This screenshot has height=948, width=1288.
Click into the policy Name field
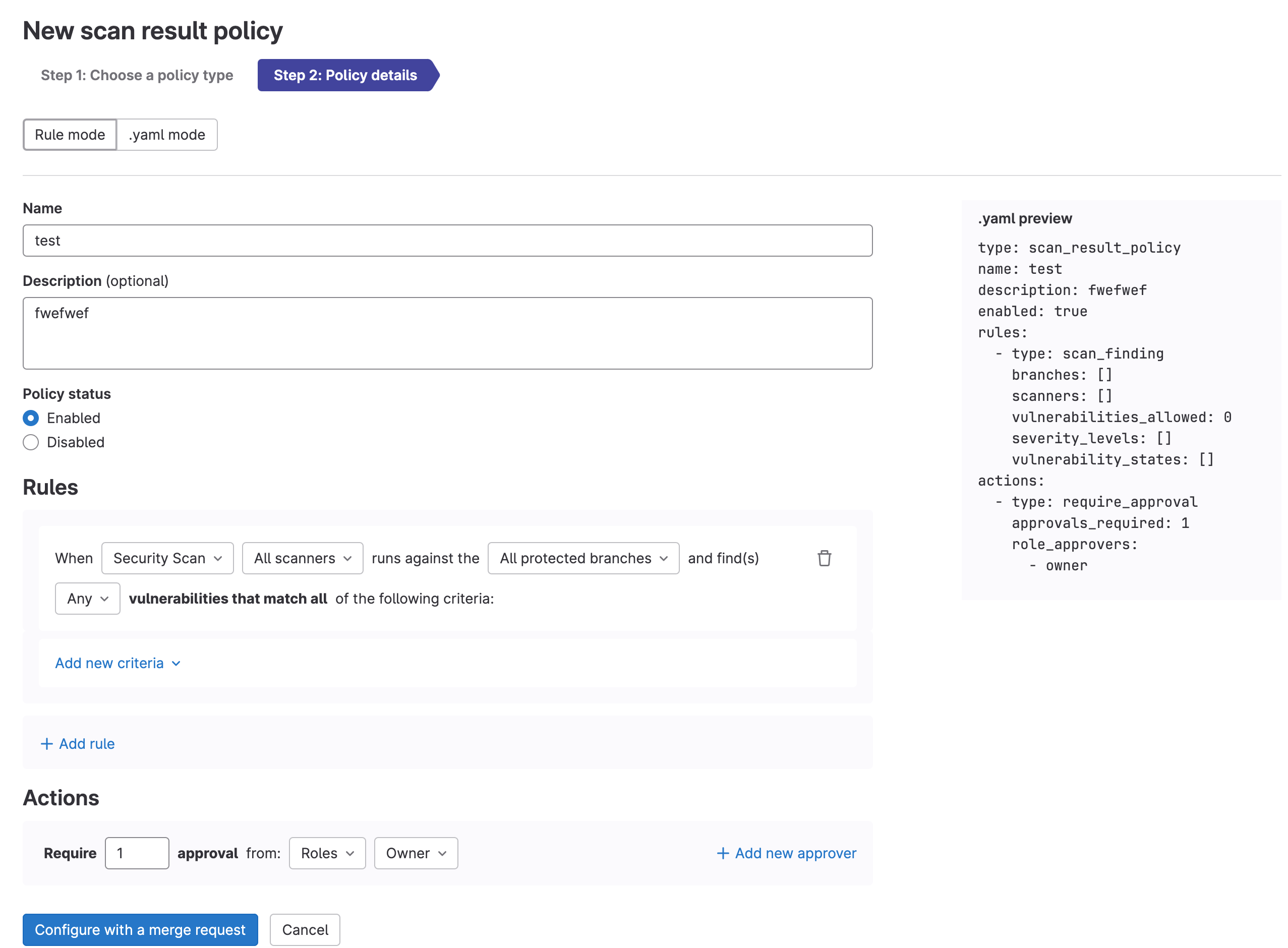click(x=447, y=241)
